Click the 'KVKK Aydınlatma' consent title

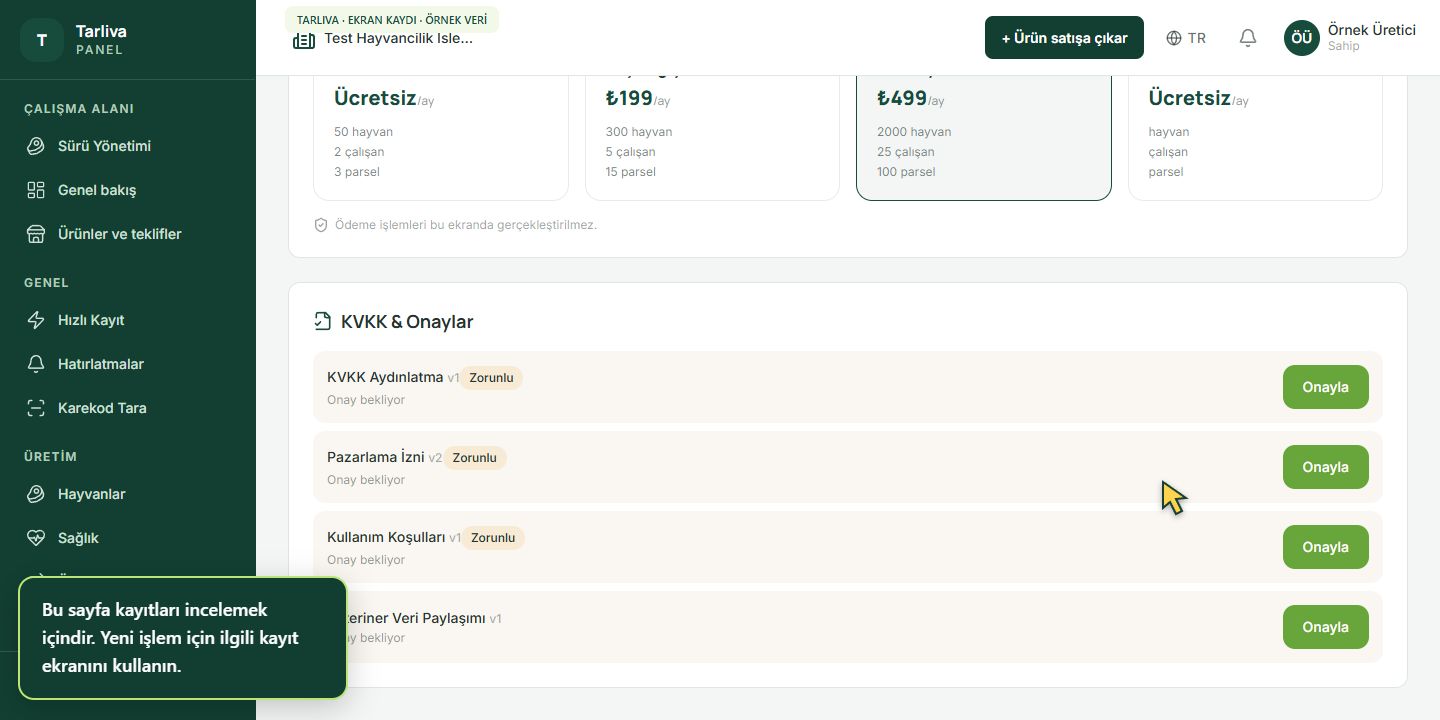(385, 377)
